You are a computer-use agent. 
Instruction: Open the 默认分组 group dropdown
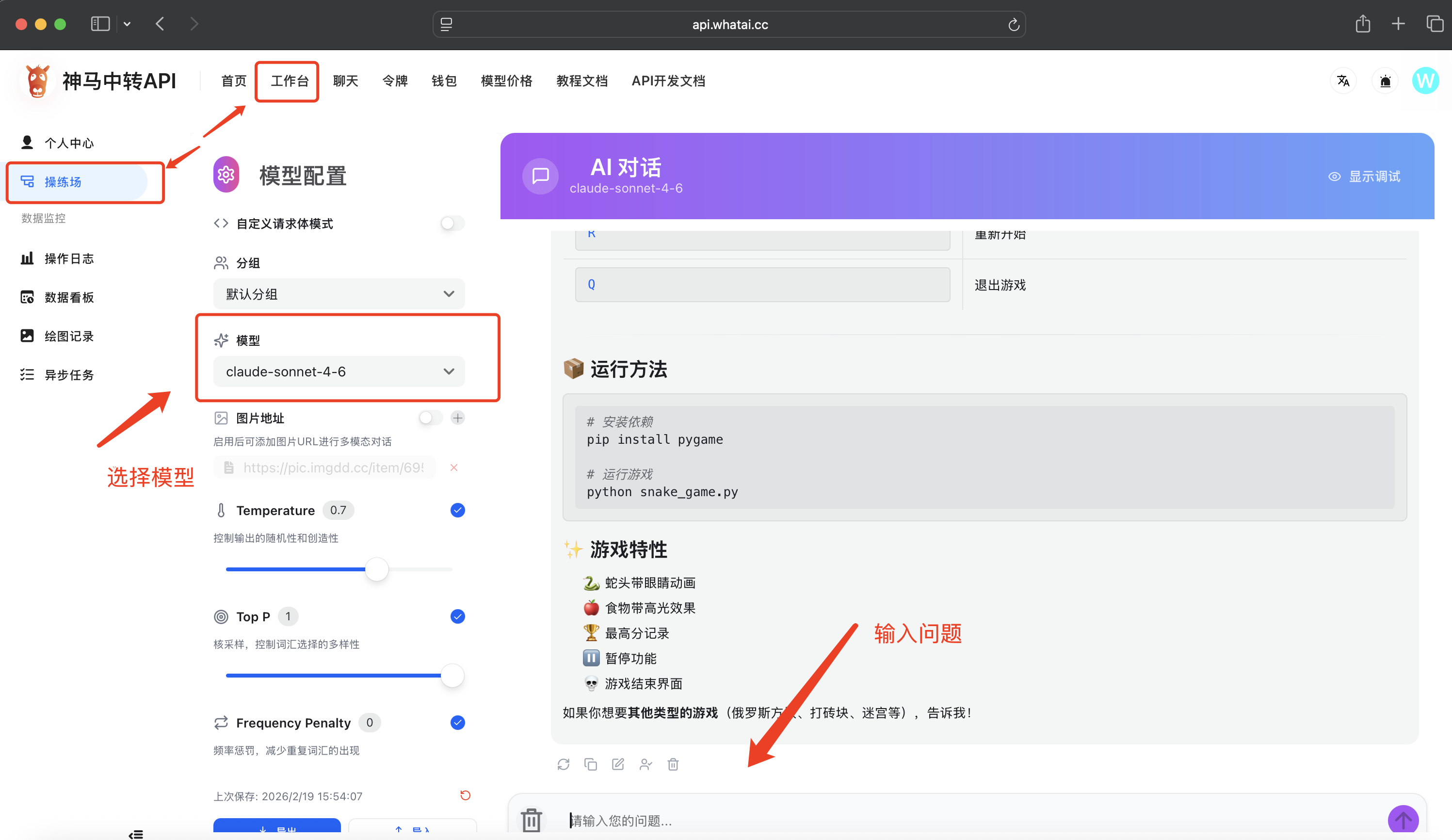(x=339, y=294)
